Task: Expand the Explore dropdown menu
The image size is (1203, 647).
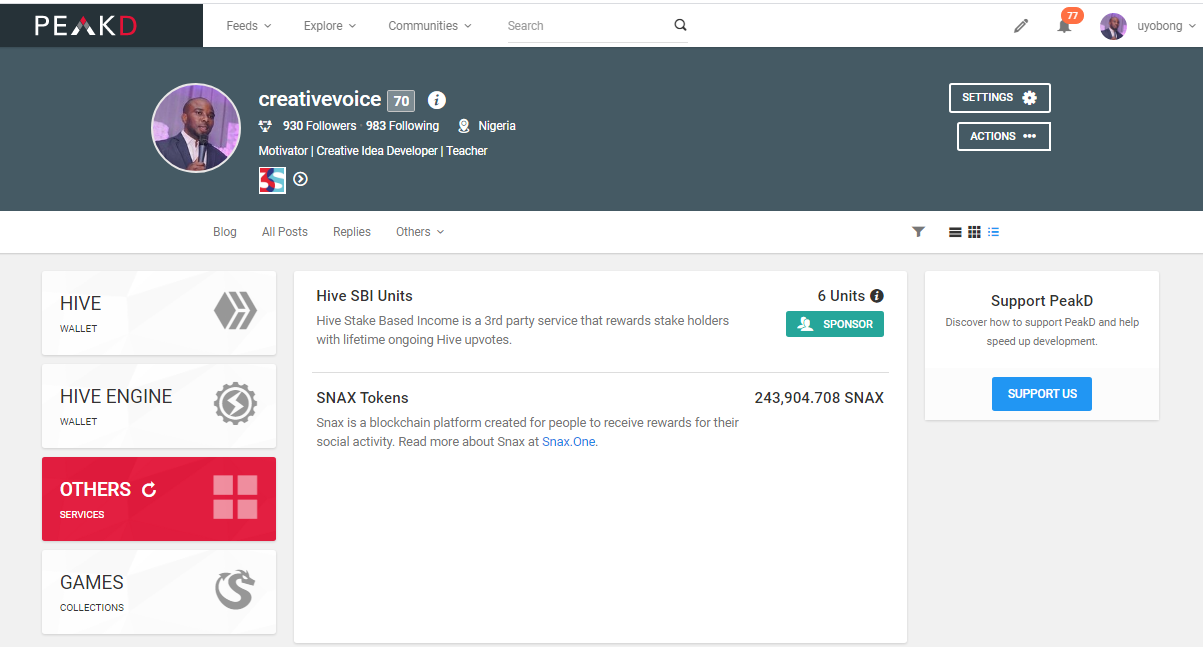Action: (330, 26)
